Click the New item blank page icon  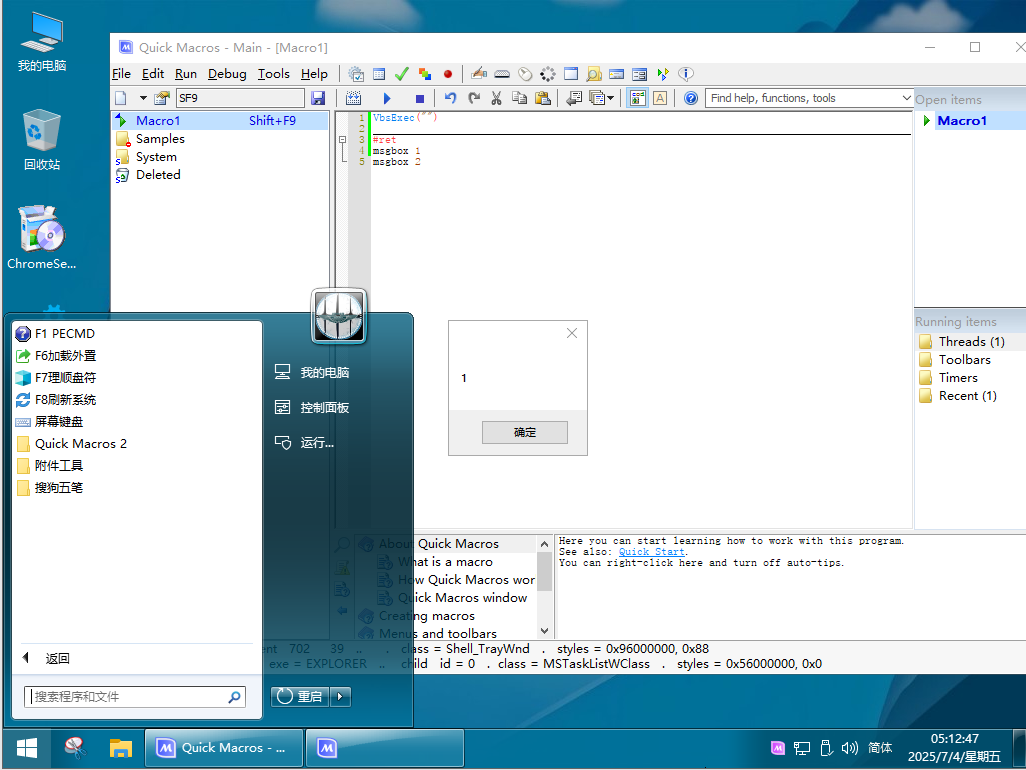point(121,98)
